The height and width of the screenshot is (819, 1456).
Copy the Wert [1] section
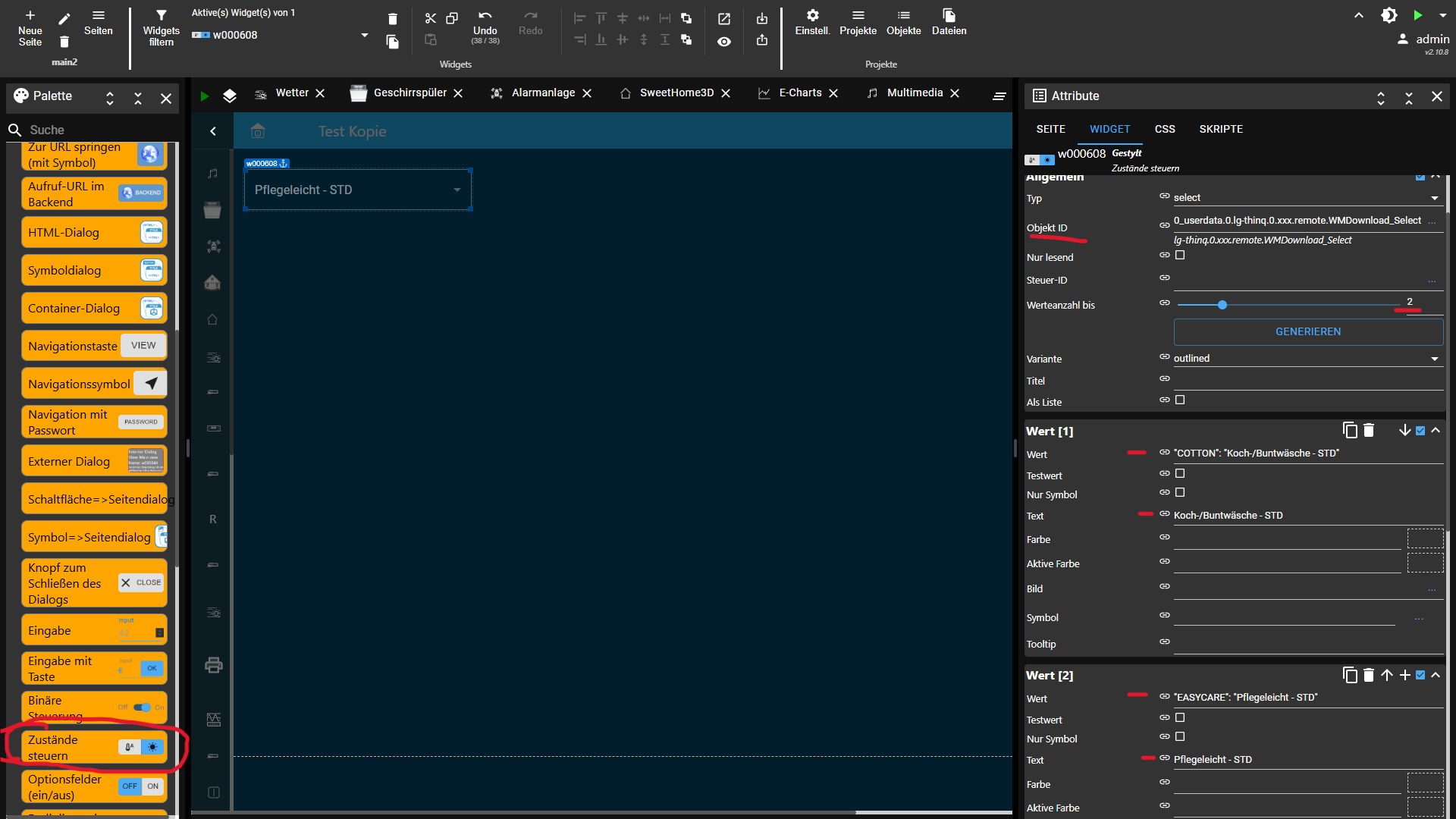coord(1350,430)
